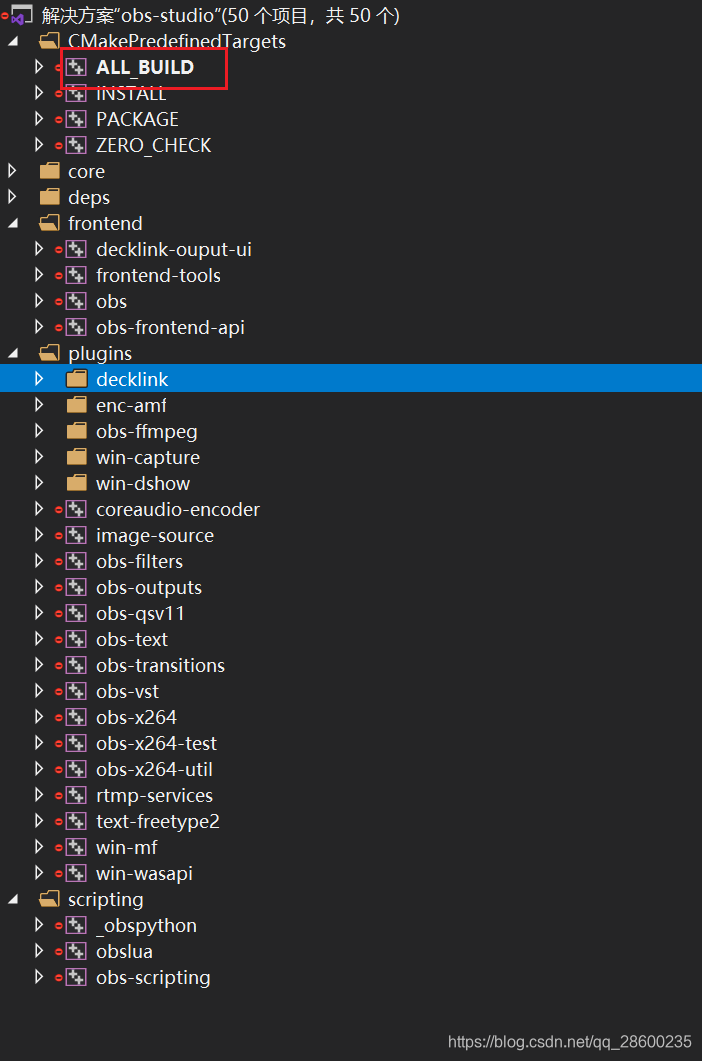Select the plugins folder label
Viewport: 702px width, 1061px height.
click(100, 354)
